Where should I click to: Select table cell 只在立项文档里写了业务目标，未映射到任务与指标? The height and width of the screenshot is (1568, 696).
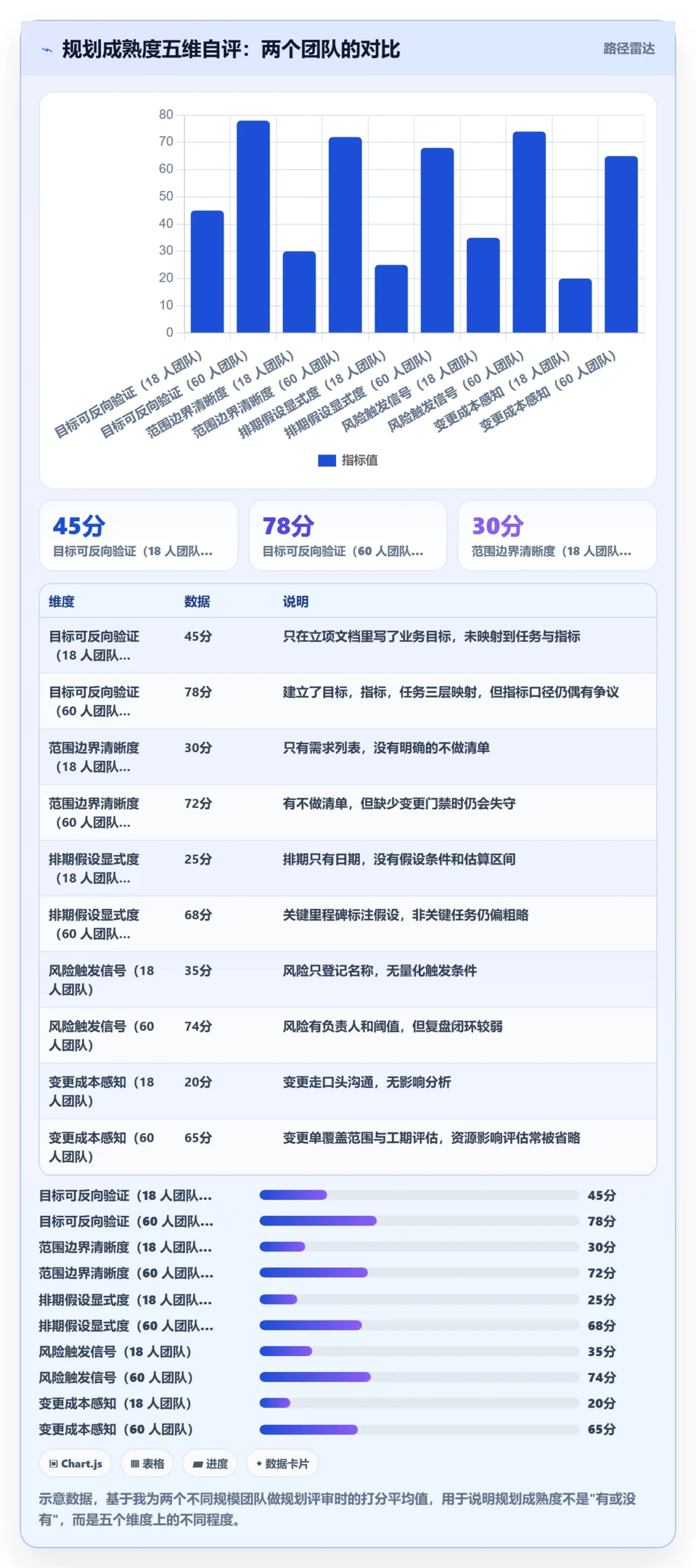[x=432, y=636]
